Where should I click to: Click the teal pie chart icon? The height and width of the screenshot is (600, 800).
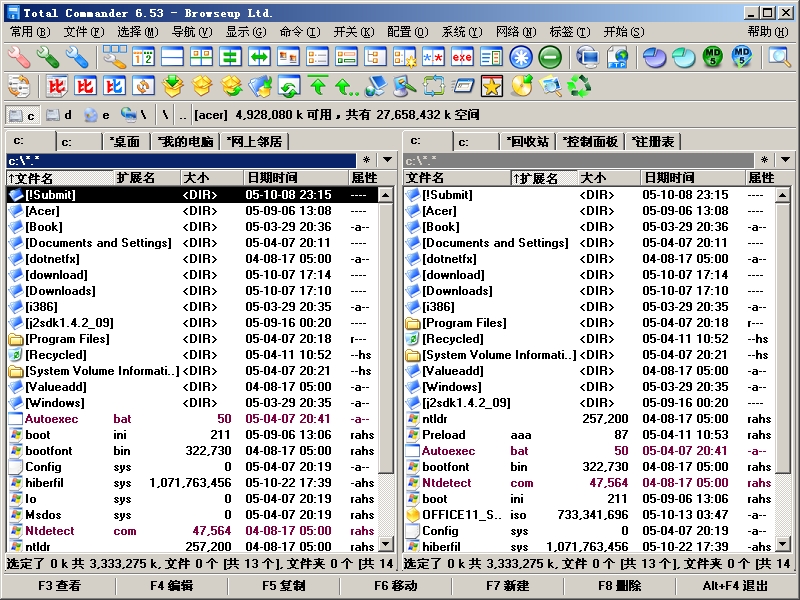coord(684,57)
